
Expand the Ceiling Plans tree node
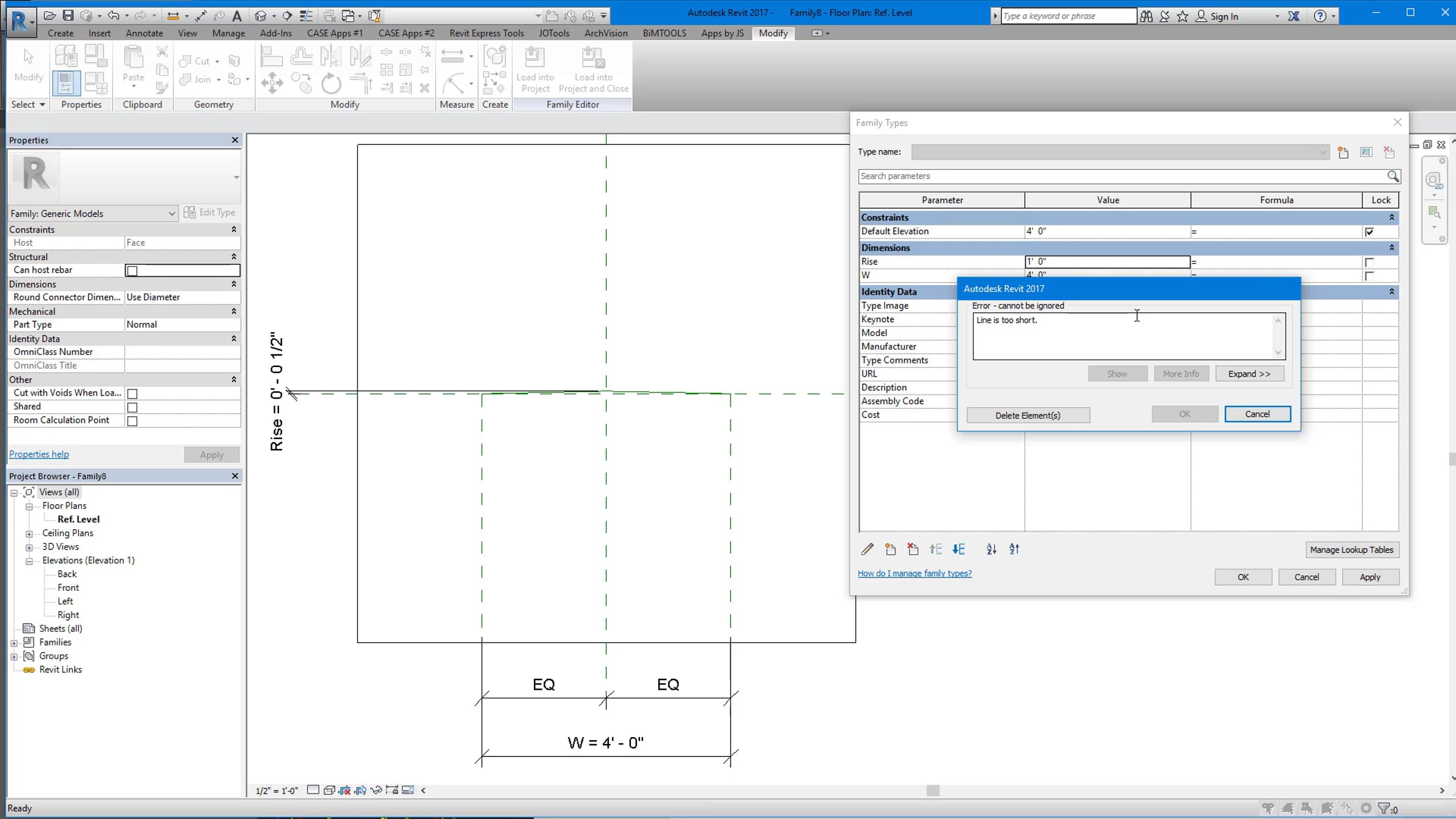pos(29,534)
